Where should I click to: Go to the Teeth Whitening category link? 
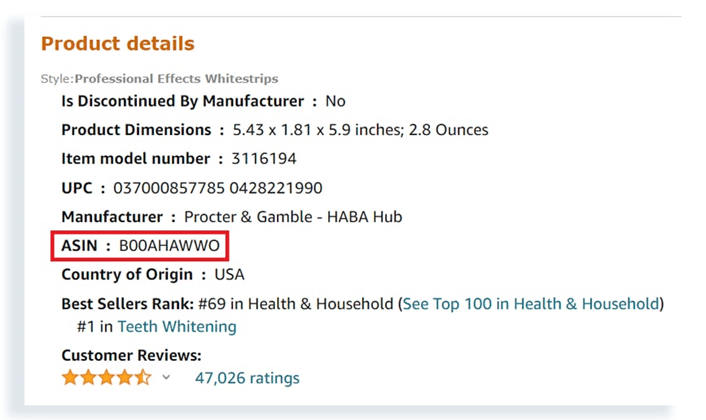(x=177, y=326)
